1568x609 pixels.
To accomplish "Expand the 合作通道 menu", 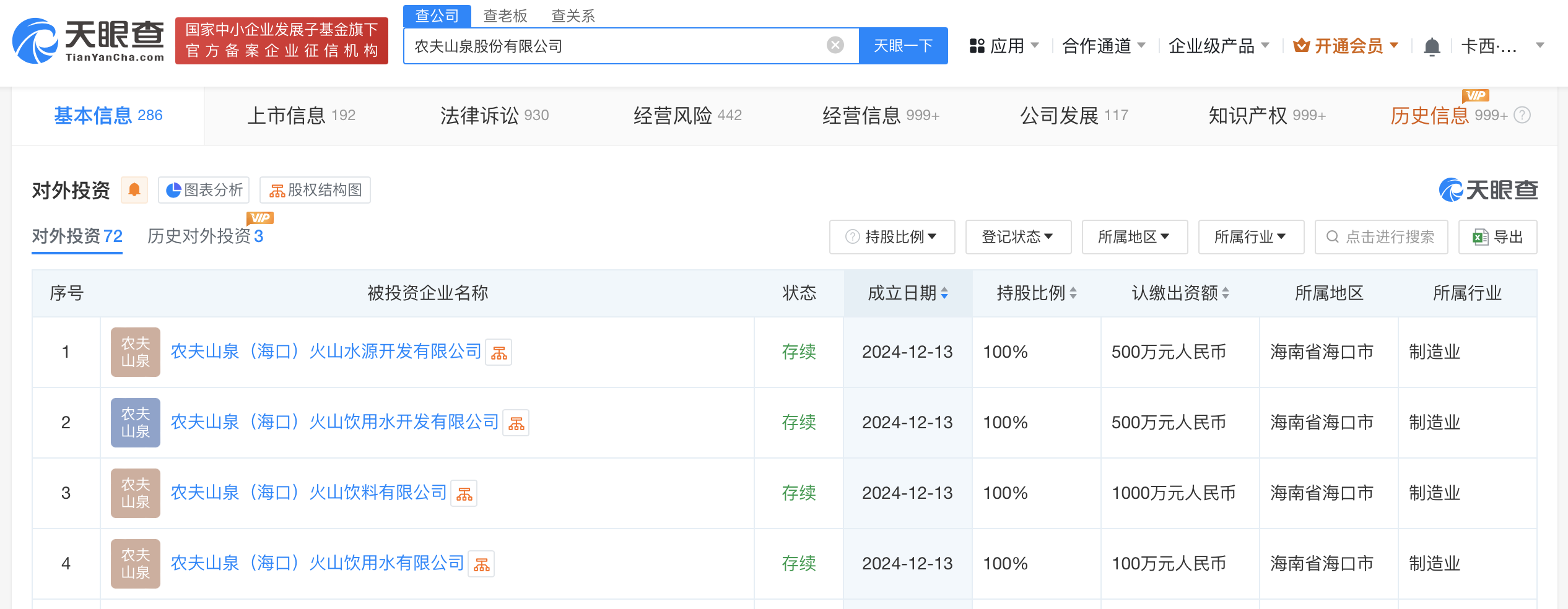I will 1104,46.
